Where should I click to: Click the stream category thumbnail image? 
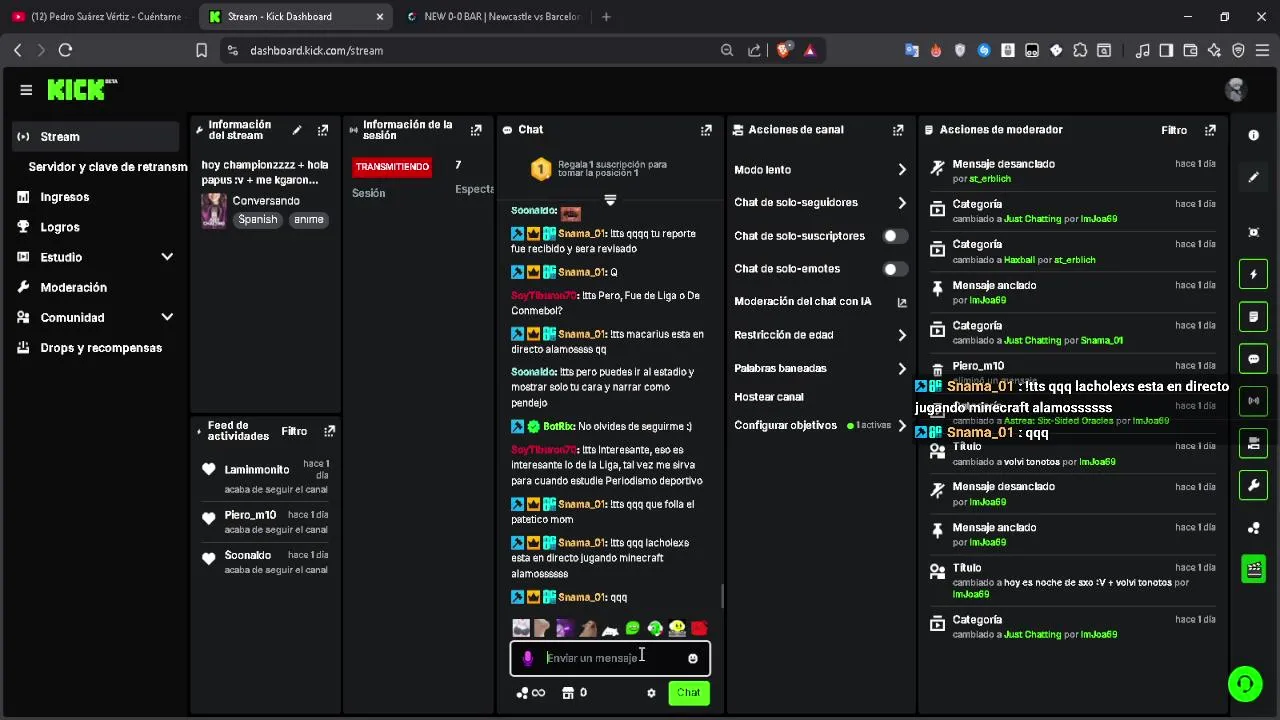[x=214, y=211]
